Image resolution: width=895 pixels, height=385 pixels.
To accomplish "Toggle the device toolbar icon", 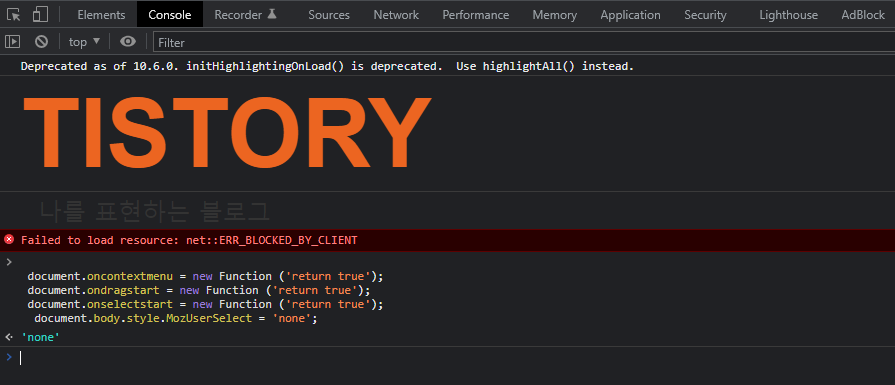I will [x=39, y=14].
